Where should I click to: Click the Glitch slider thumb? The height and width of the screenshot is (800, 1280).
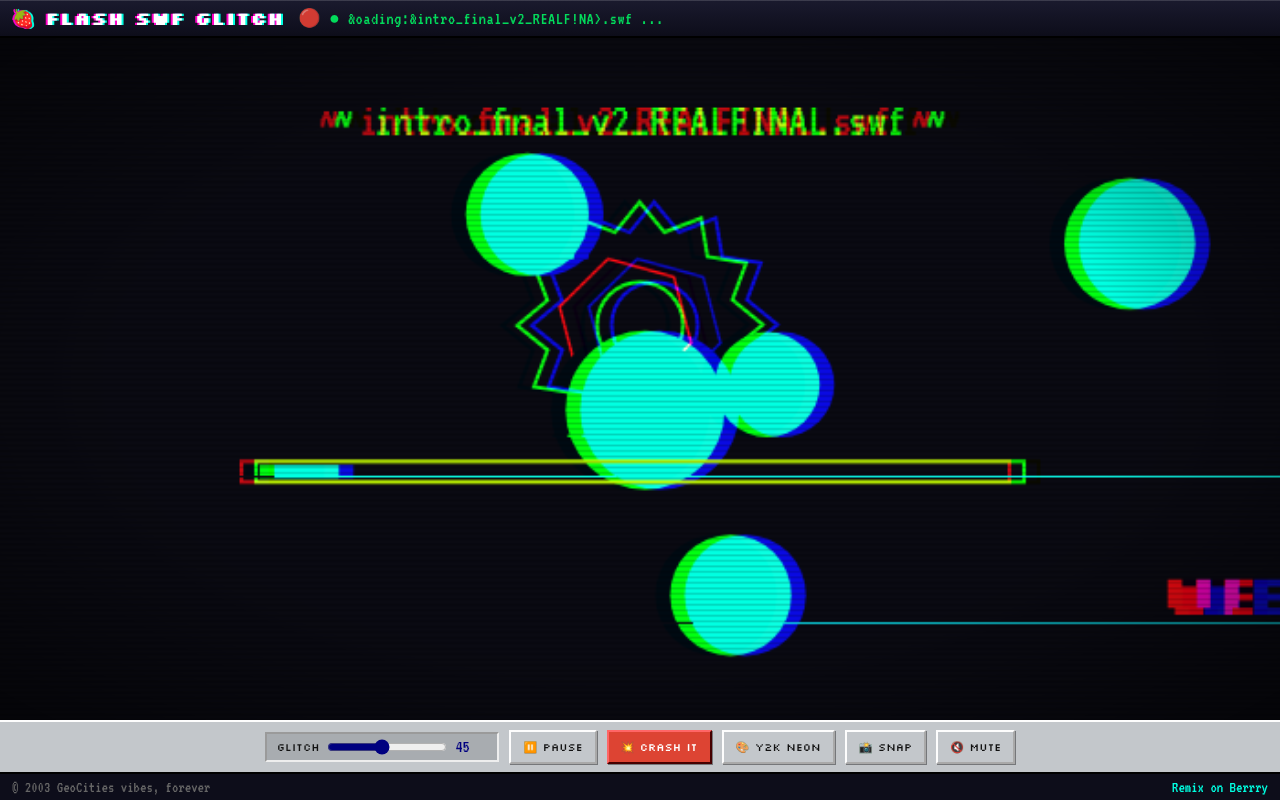(x=381, y=747)
